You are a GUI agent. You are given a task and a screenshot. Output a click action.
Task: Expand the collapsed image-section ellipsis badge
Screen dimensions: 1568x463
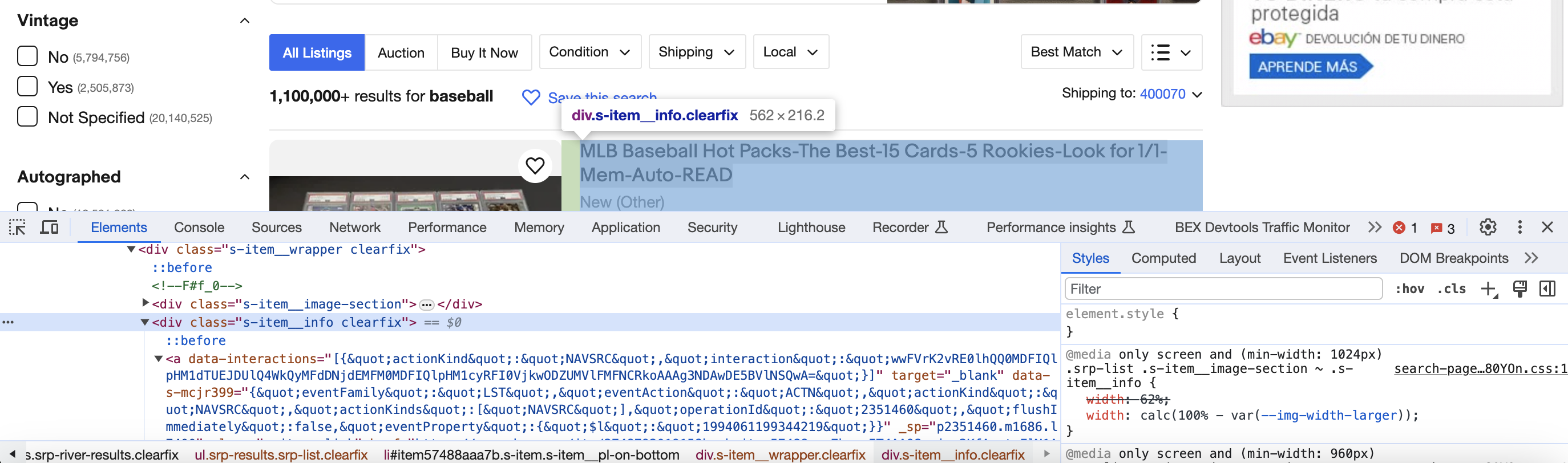point(427,305)
